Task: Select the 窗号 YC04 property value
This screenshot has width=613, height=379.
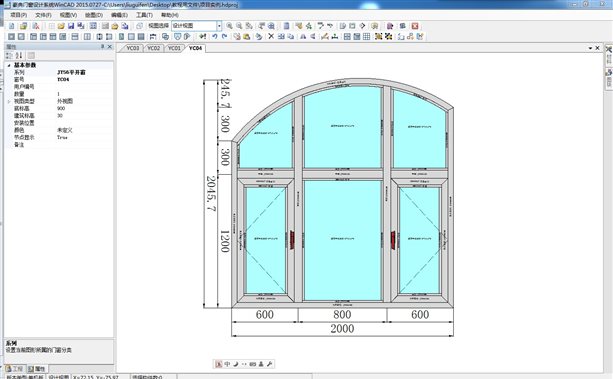Action: (63, 79)
